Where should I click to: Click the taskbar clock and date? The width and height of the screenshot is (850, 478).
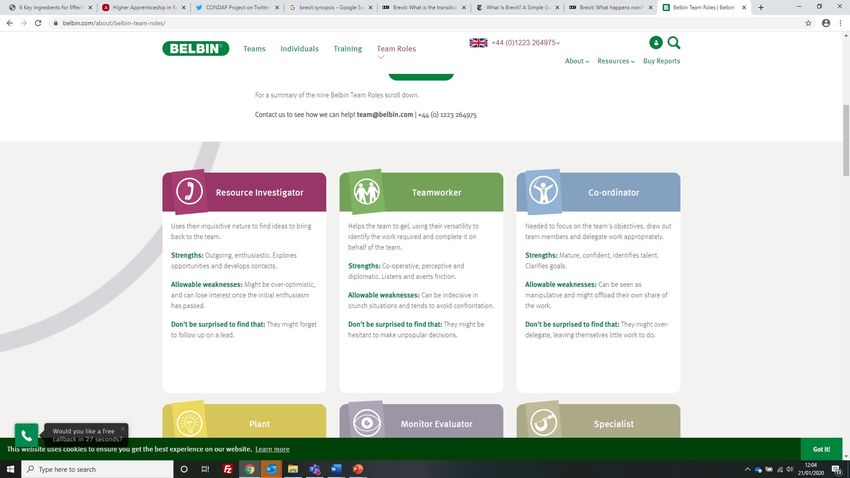click(811, 469)
